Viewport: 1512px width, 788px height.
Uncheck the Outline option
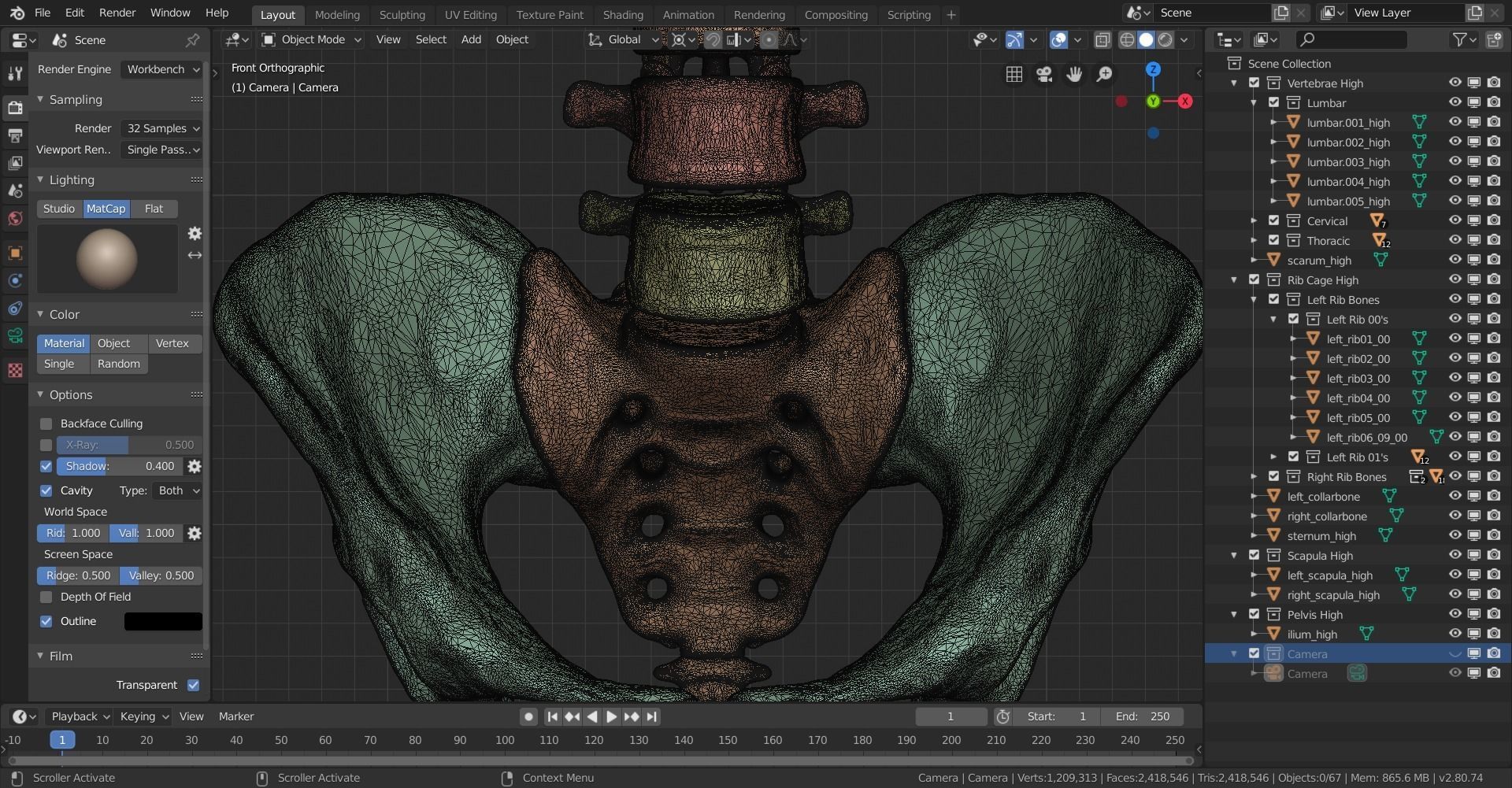click(x=46, y=621)
